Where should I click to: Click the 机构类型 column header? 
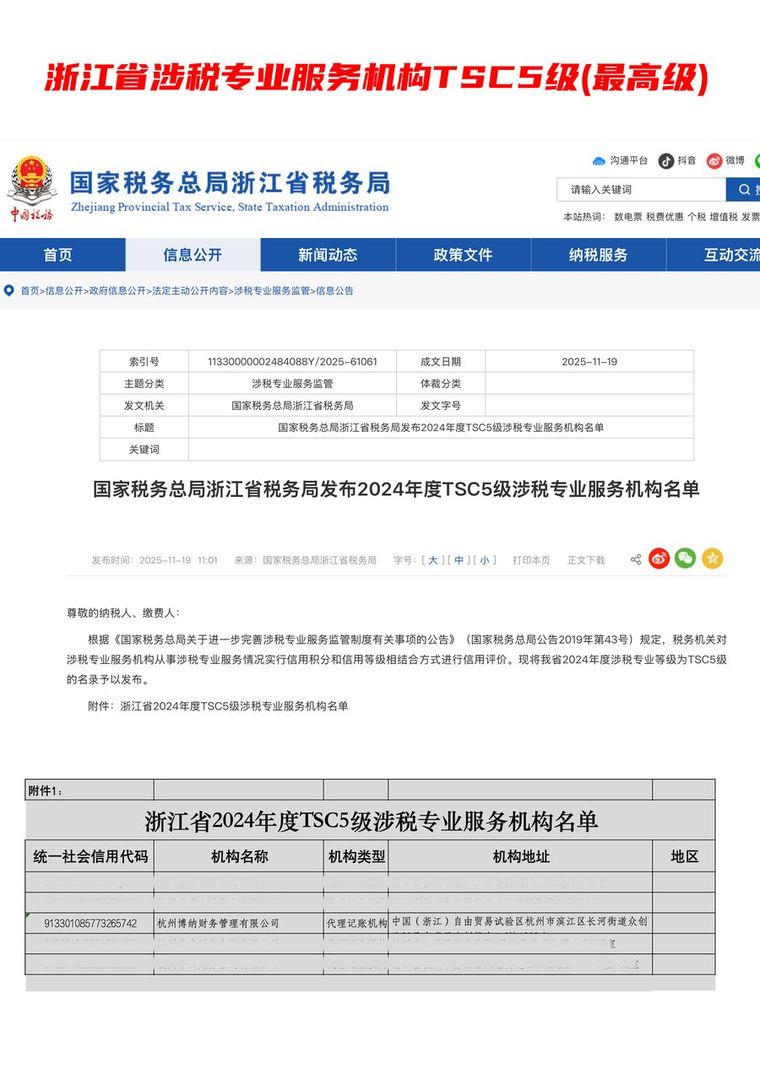tap(357, 856)
